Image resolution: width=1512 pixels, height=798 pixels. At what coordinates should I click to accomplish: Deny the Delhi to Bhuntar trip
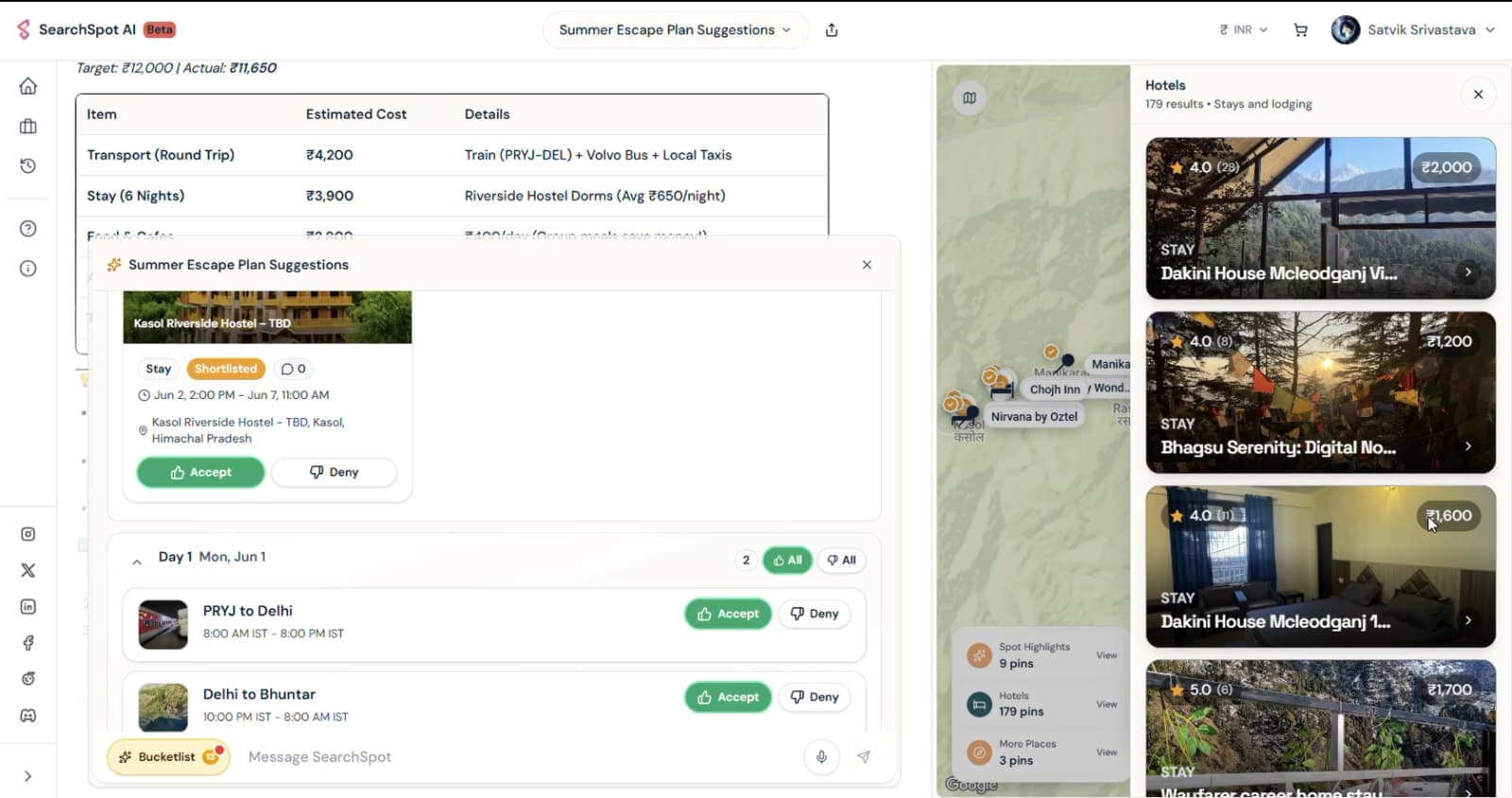[x=814, y=698]
